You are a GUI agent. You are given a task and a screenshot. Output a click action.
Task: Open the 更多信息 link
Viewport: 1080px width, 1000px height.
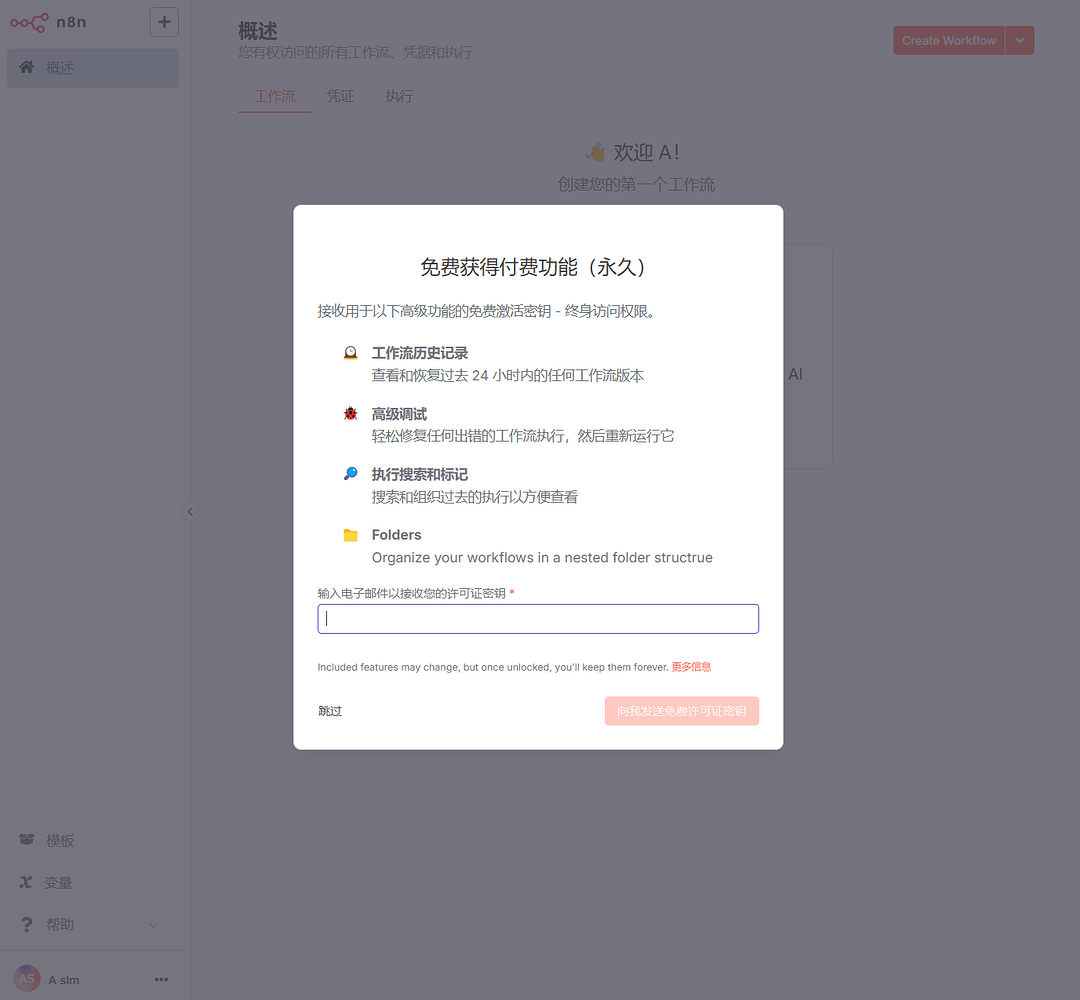(x=690, y=667)
